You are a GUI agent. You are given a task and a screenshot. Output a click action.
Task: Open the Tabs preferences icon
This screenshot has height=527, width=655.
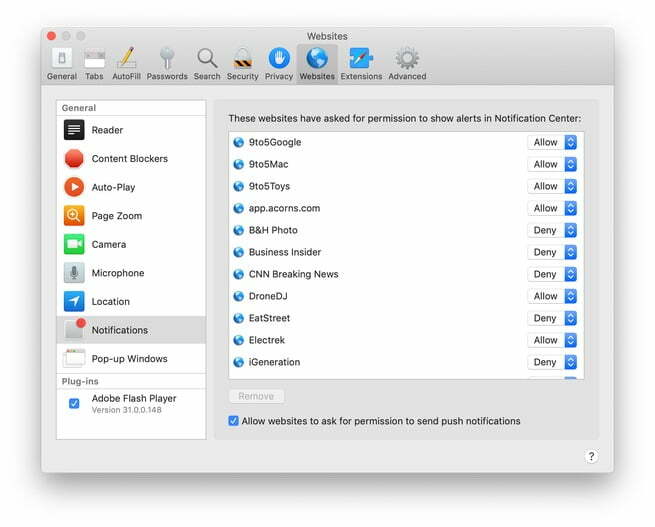pyautogui.click(x=94, y=59)
